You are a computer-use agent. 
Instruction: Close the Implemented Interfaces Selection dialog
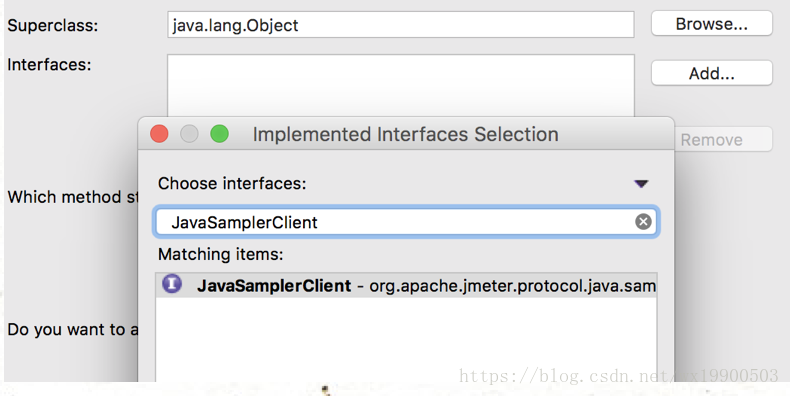coord(159,134)
